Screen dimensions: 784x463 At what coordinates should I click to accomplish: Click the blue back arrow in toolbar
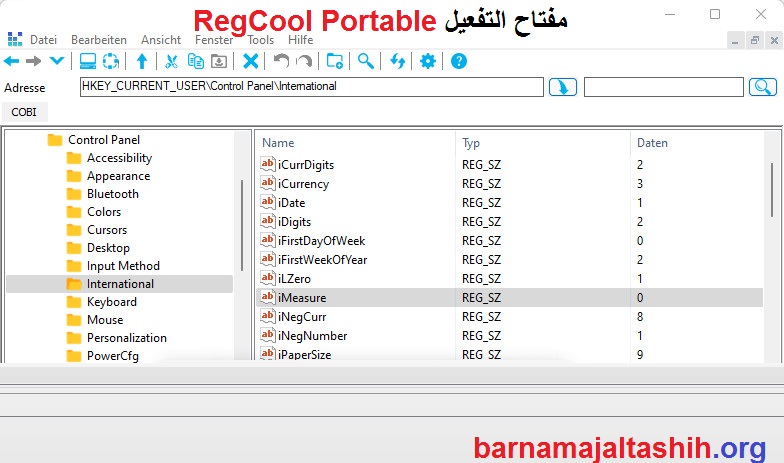point(12,62)
